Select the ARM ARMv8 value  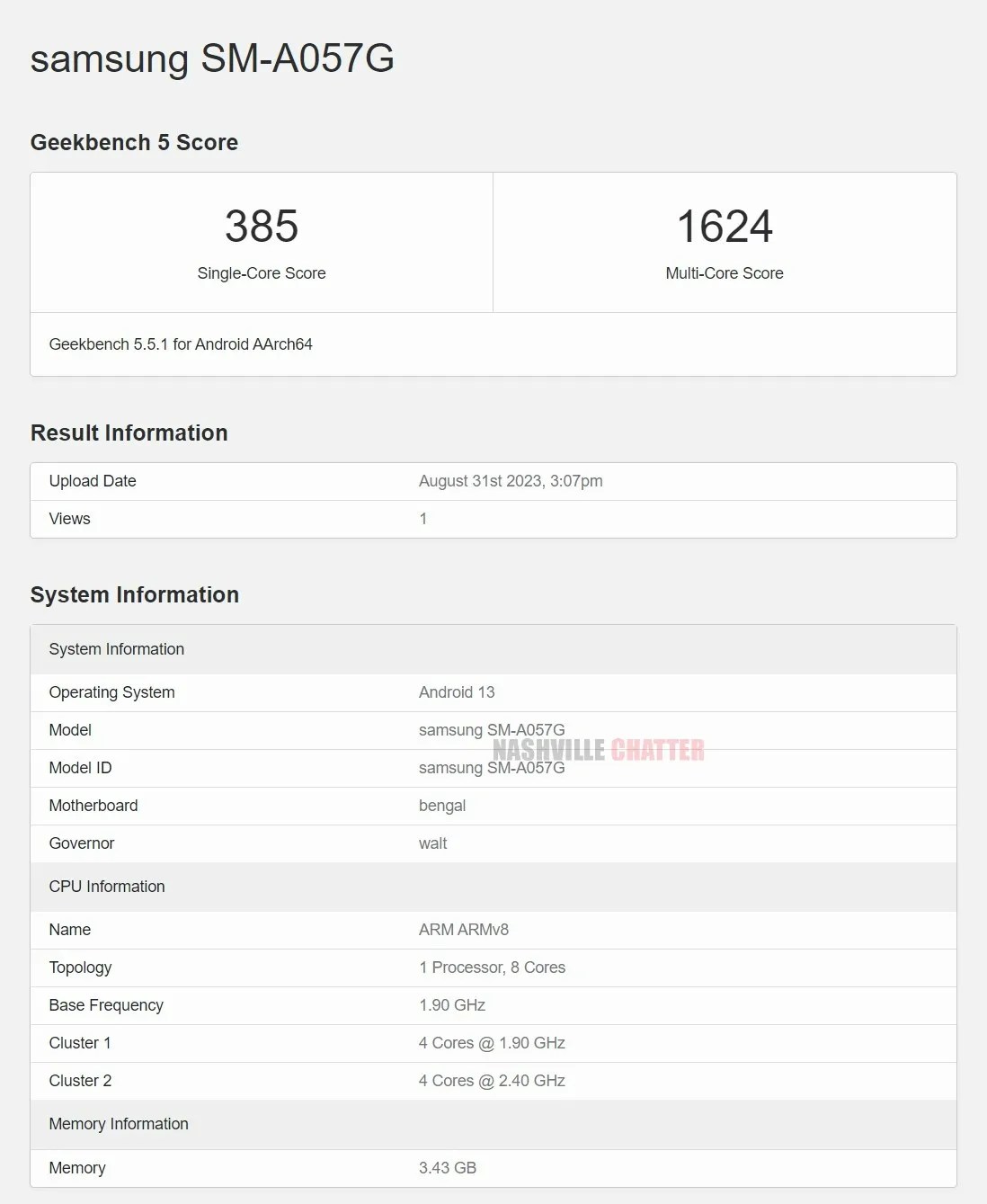click(464, 930)
